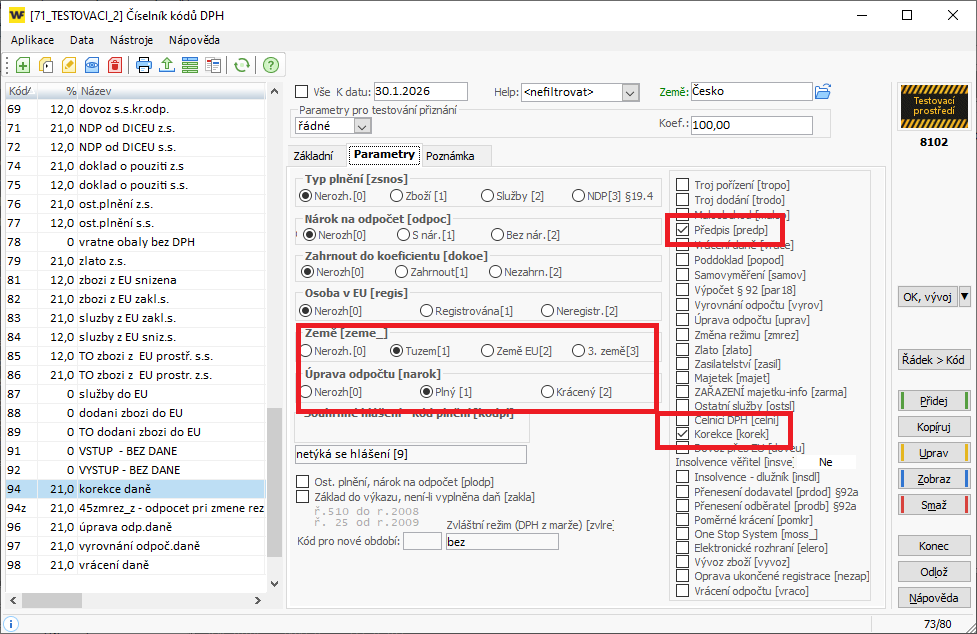Click the Smaž button
This screenshot has width=977, height=634.
pyautogui.click(x=934, y=505)
